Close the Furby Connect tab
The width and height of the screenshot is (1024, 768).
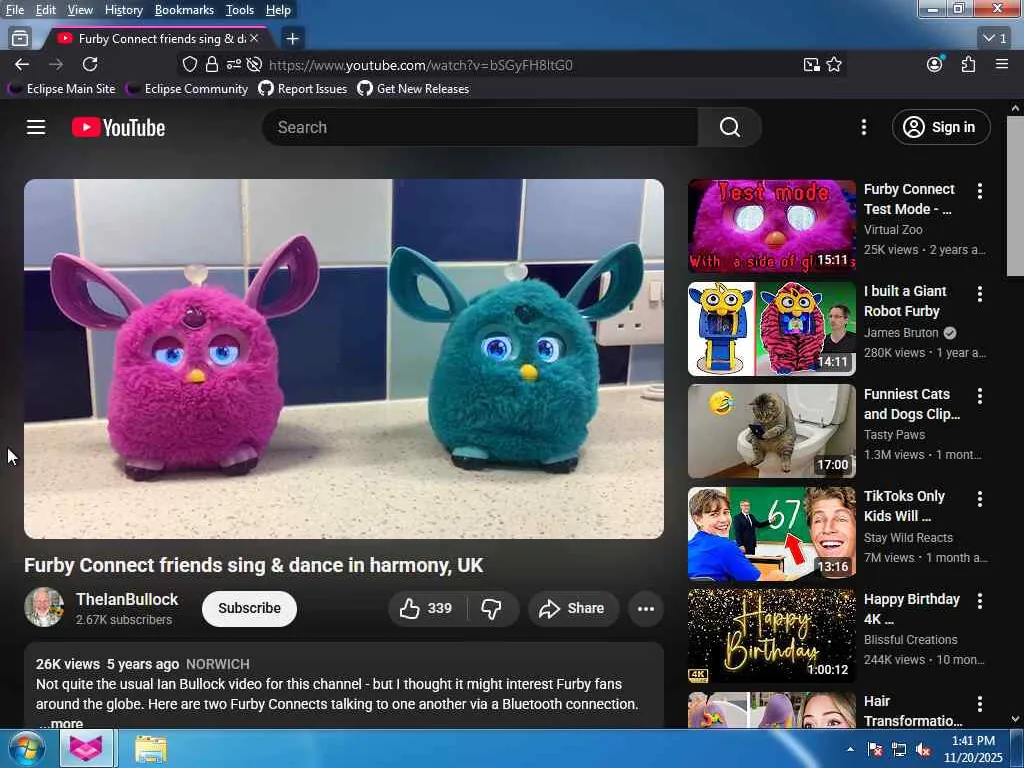click(254, 39)
